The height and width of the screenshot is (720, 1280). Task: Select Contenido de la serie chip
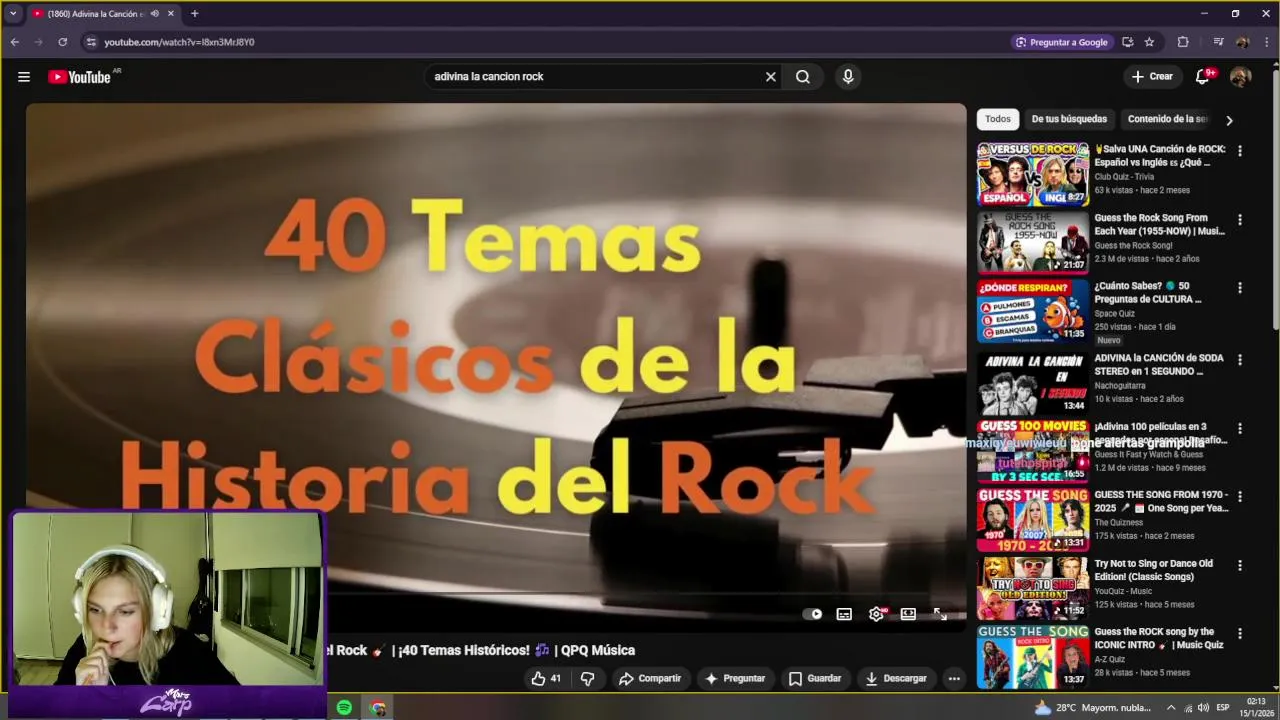click(x=1167, y=119)
